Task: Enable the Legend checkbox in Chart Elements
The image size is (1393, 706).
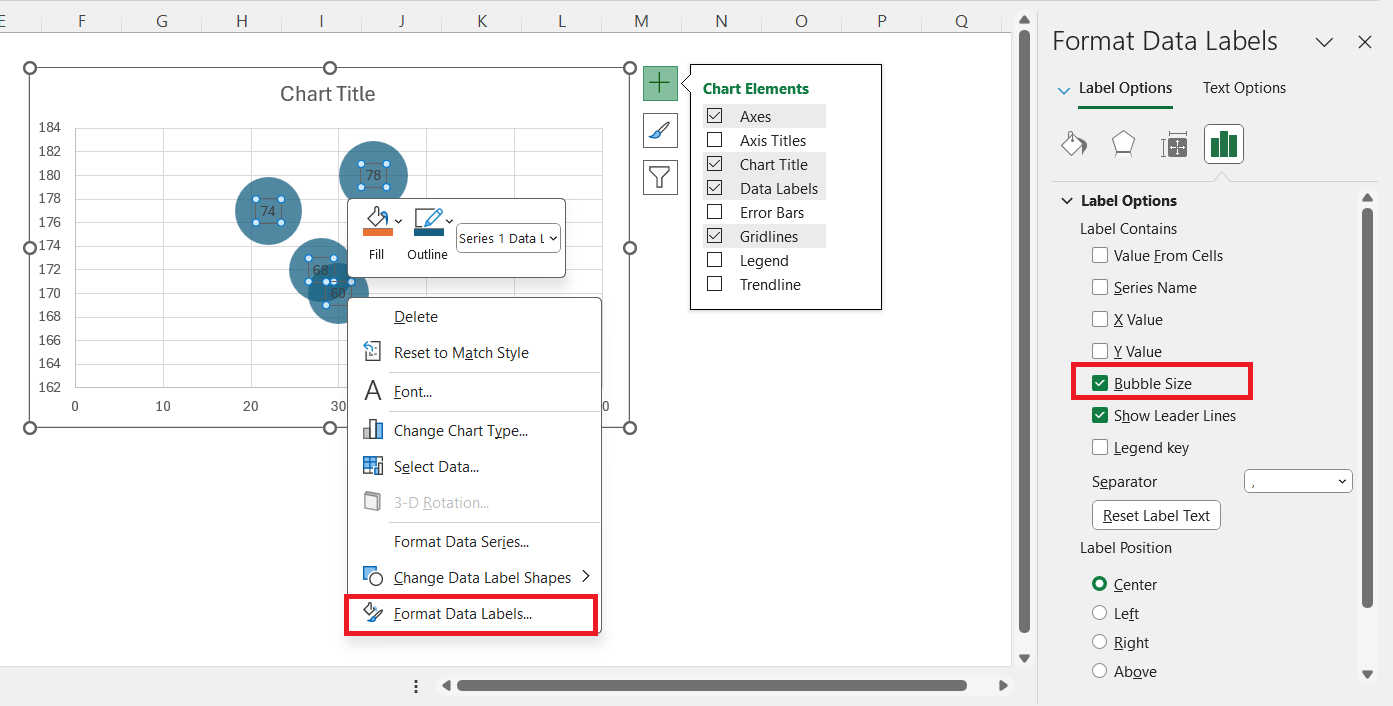Action: click(715, 260)
